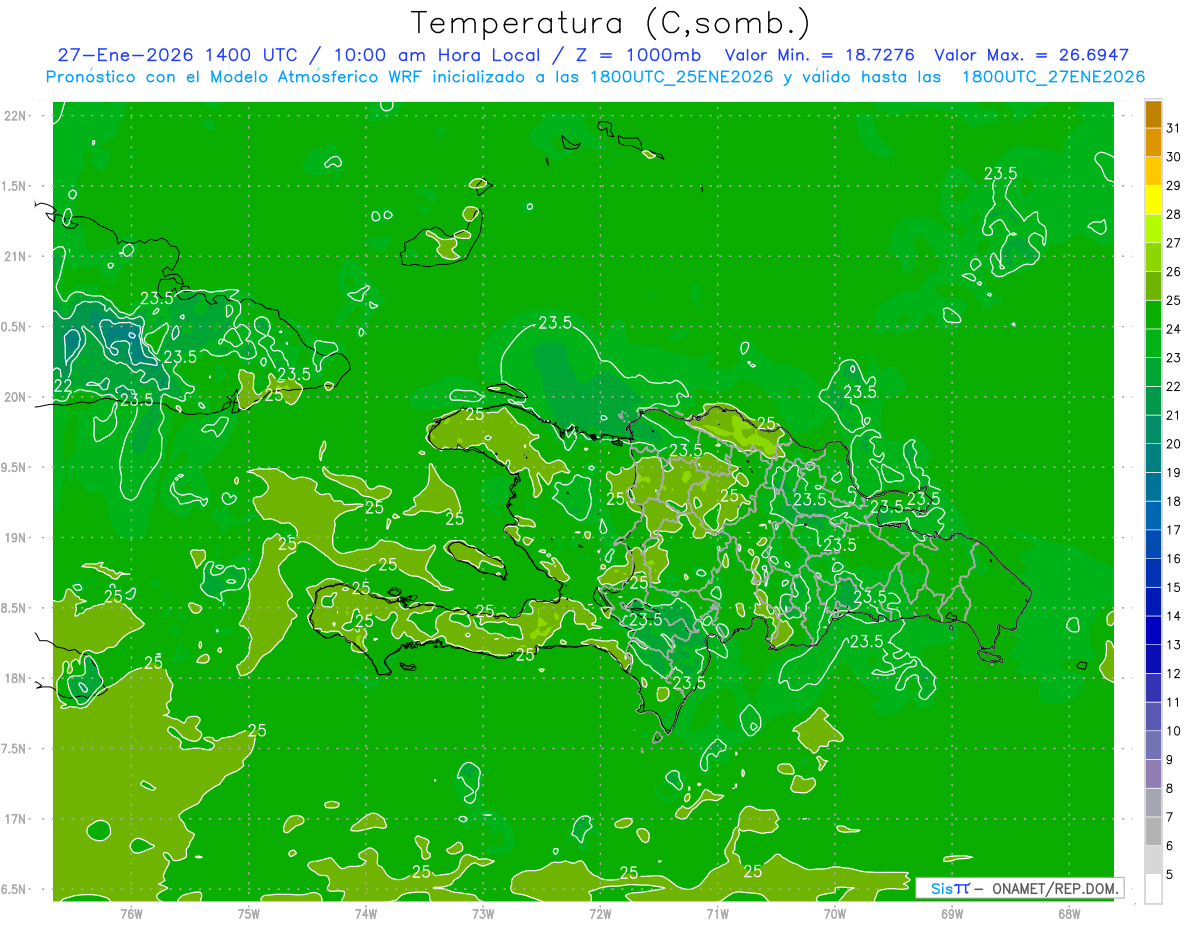
Task: Click the longitude axis label '70W'
Action: (x=835, y=913)
